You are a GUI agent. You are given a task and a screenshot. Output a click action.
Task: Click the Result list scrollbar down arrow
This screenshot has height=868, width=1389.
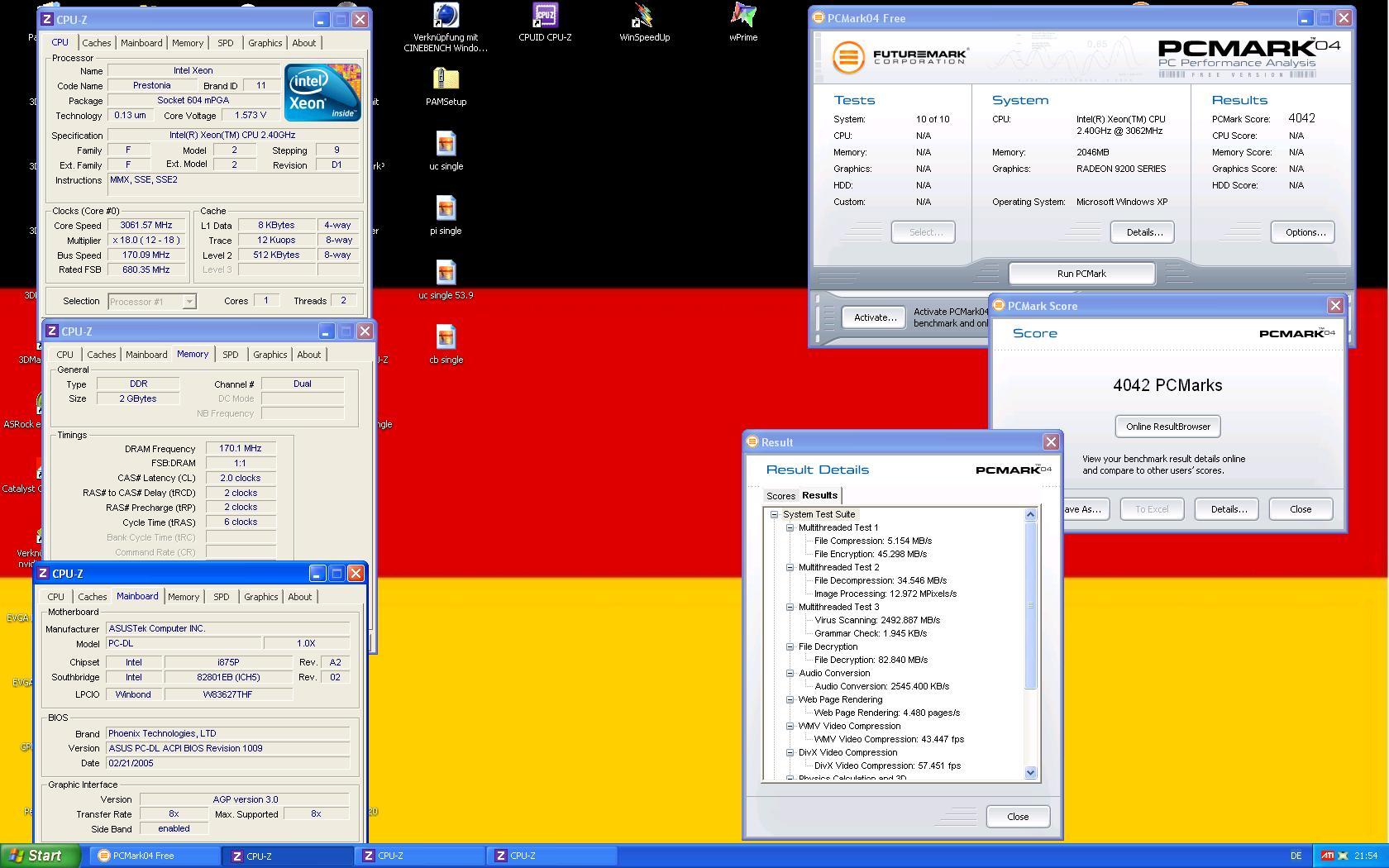click(x=1030, y=773)
